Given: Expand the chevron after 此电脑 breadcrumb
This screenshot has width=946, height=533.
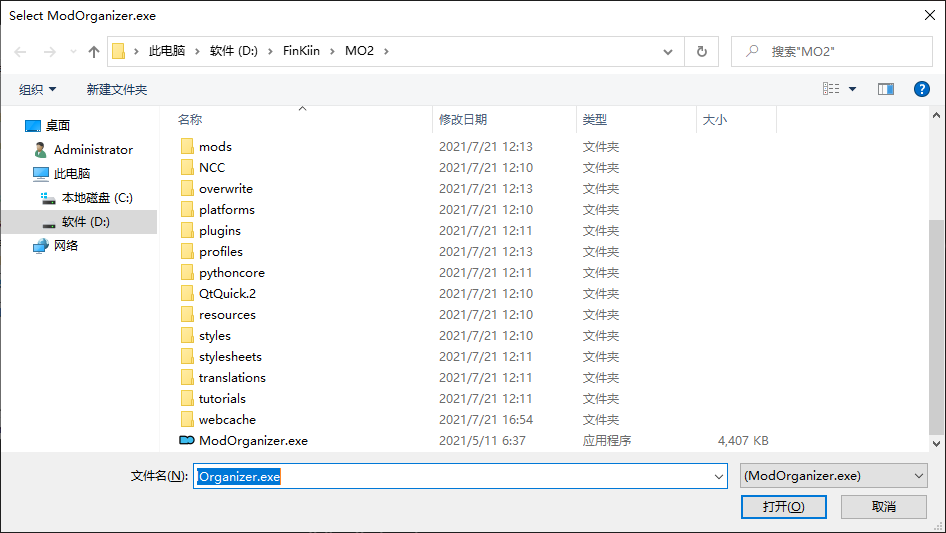Looking at the screenshot, I should [197, 51].
